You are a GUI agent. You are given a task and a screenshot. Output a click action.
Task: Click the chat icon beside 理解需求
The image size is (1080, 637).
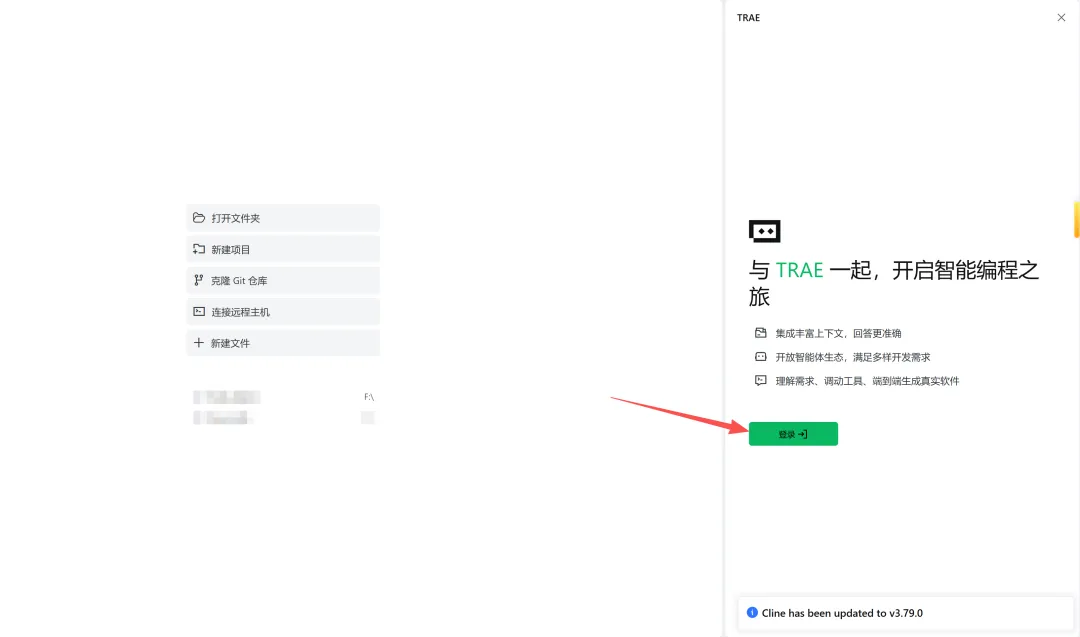760,380
